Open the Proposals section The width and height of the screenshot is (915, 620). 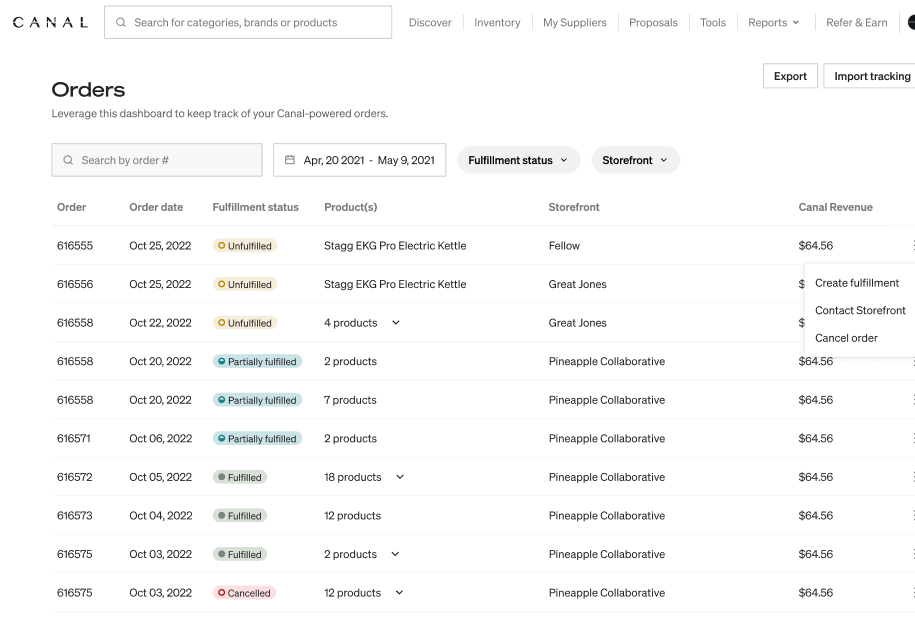coord(653,23)
